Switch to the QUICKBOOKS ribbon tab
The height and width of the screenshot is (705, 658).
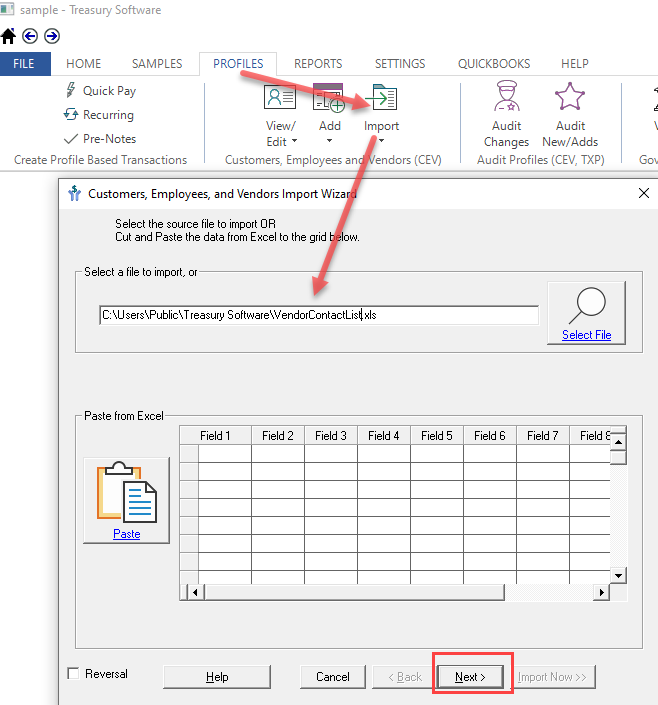pos(494,64)
